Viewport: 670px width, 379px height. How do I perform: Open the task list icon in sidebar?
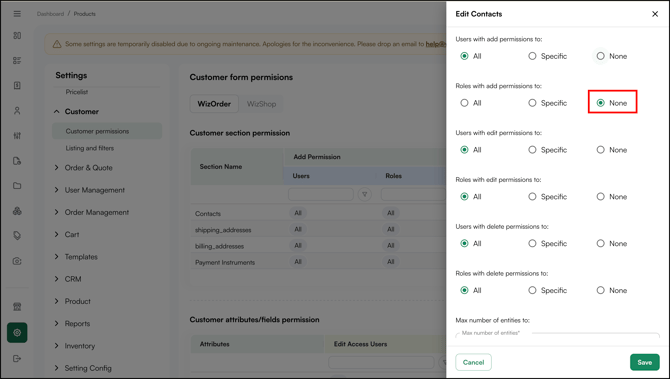click(17, 60)
